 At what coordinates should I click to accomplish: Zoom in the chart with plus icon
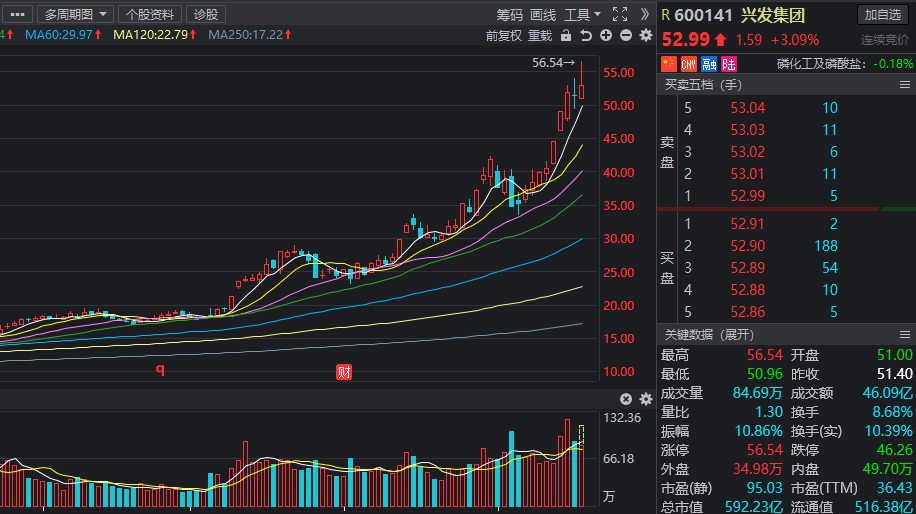pos(606,36)
